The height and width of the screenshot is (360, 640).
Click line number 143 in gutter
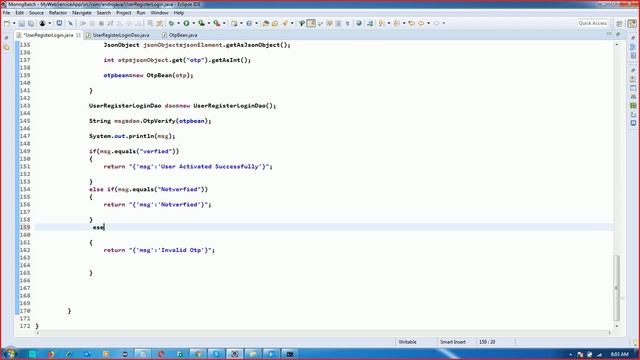click(25, 106)
